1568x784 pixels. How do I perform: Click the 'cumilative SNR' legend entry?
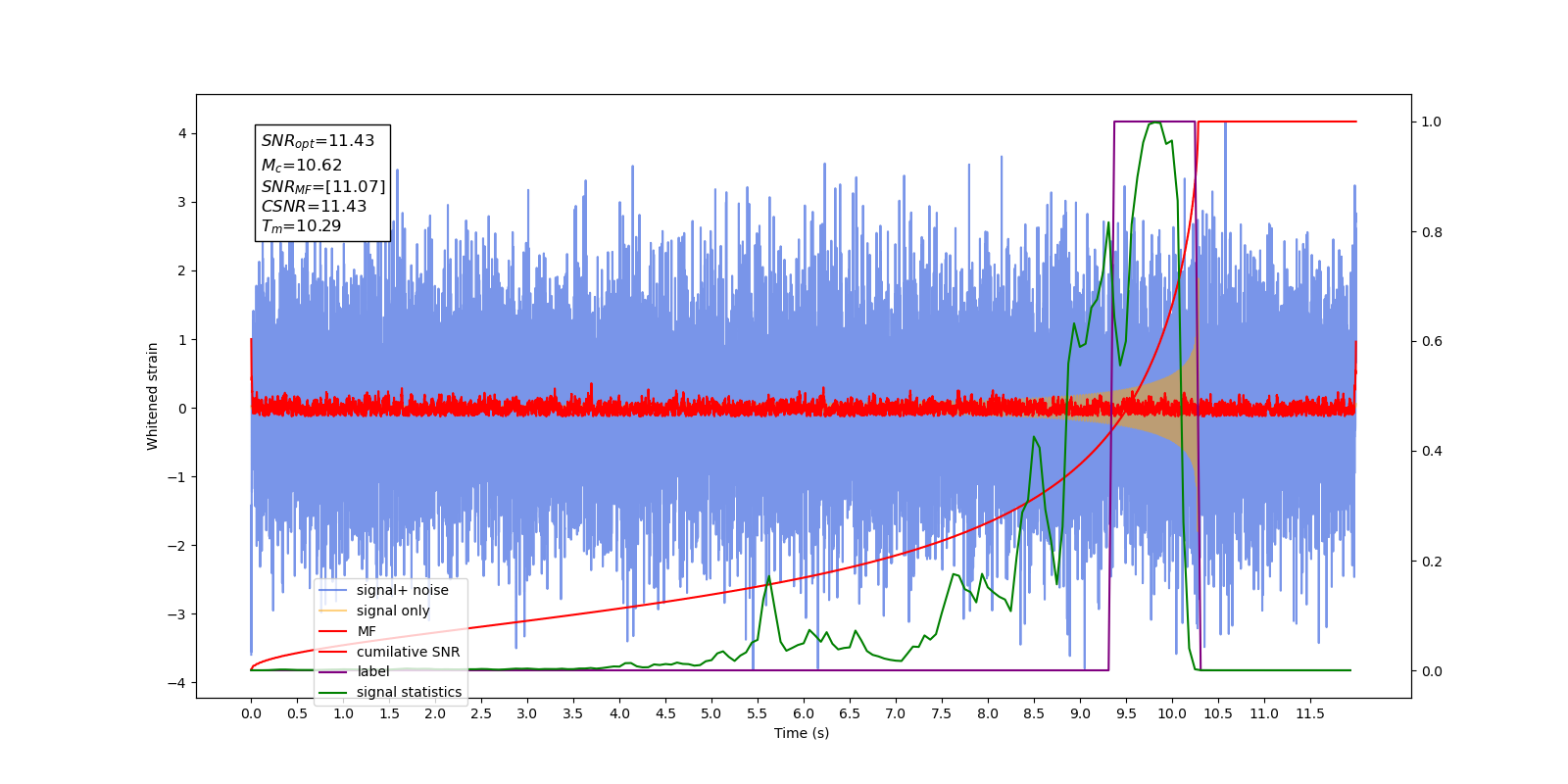click(x=408, y=652)
